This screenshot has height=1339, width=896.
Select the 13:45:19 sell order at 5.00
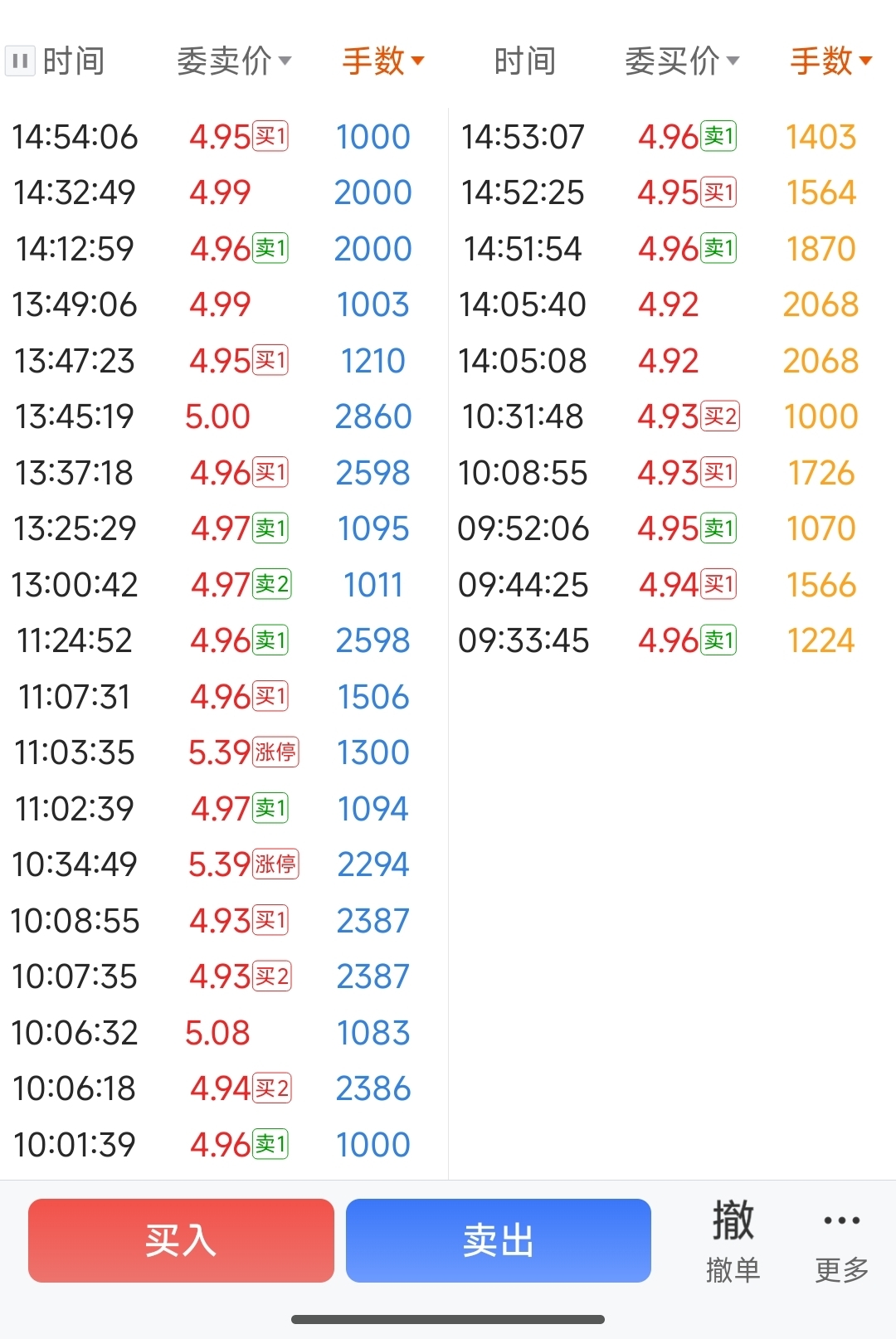(217, 416)
